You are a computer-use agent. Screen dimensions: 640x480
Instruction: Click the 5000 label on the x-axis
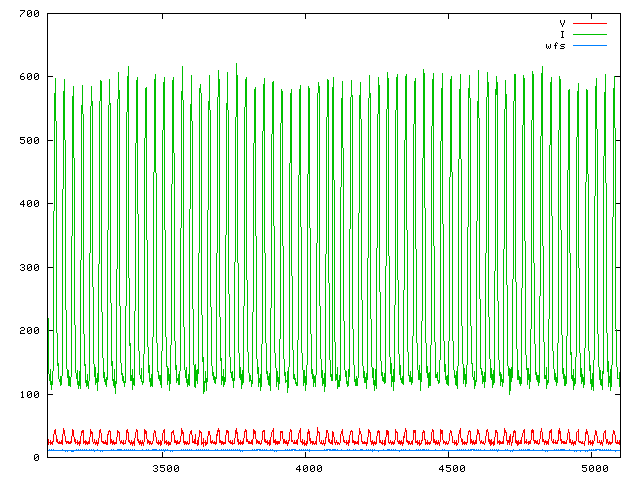(594, 468)
